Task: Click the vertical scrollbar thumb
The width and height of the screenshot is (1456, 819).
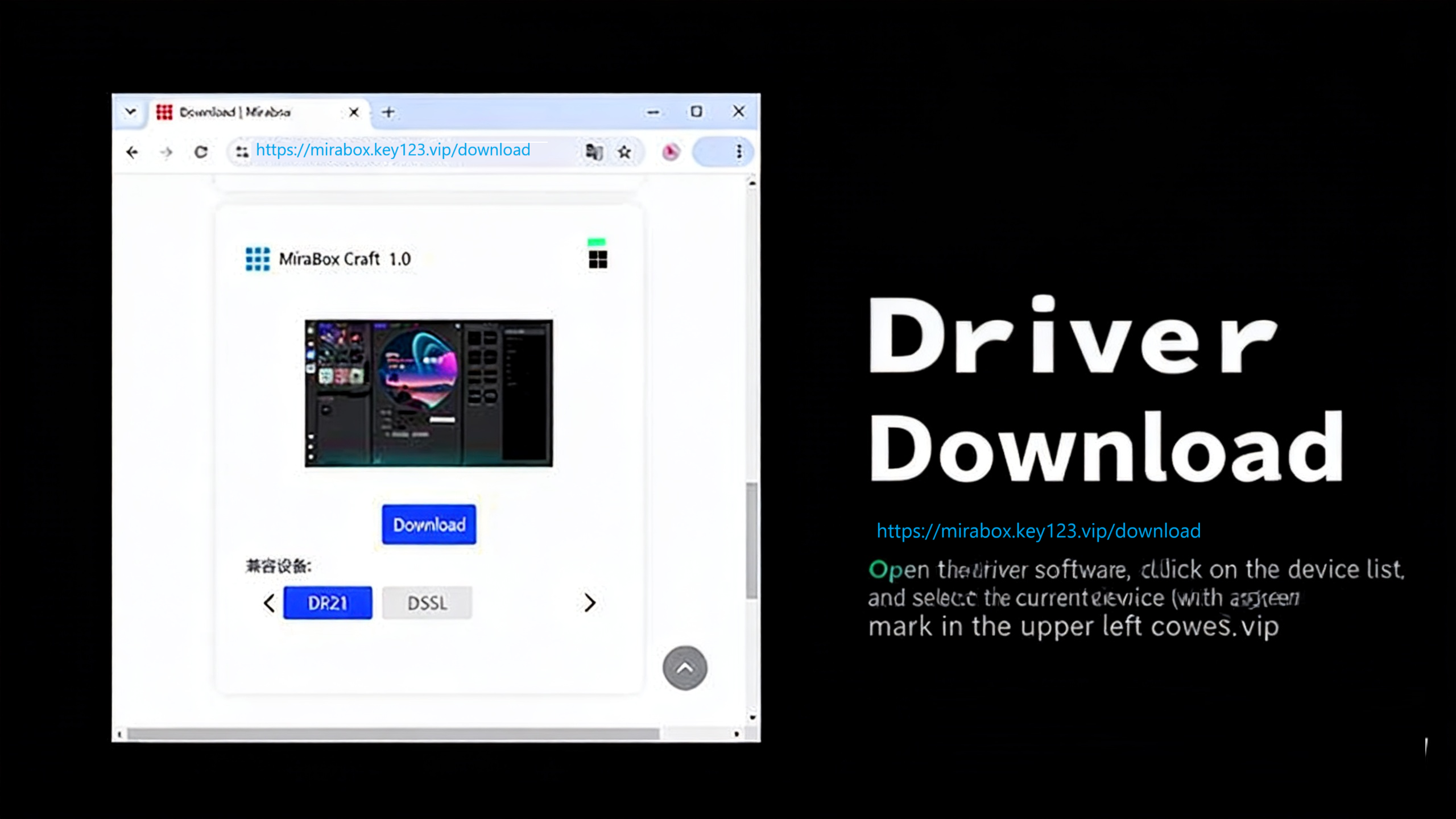Action: pos(752,540)
